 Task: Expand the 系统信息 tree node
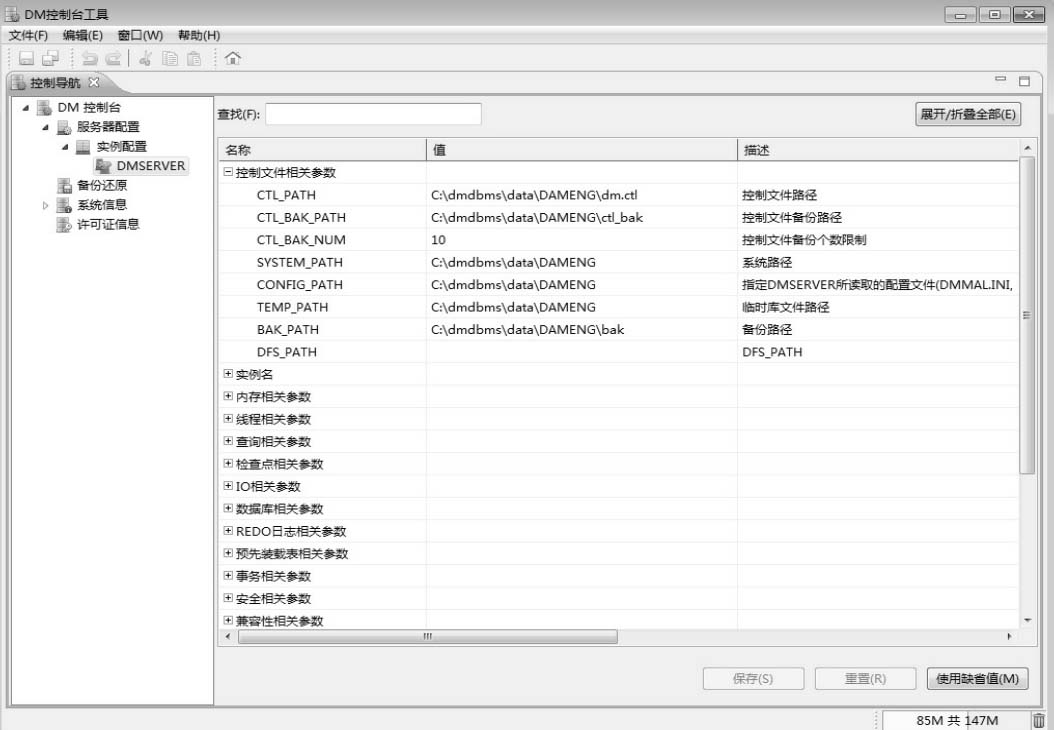45,205
